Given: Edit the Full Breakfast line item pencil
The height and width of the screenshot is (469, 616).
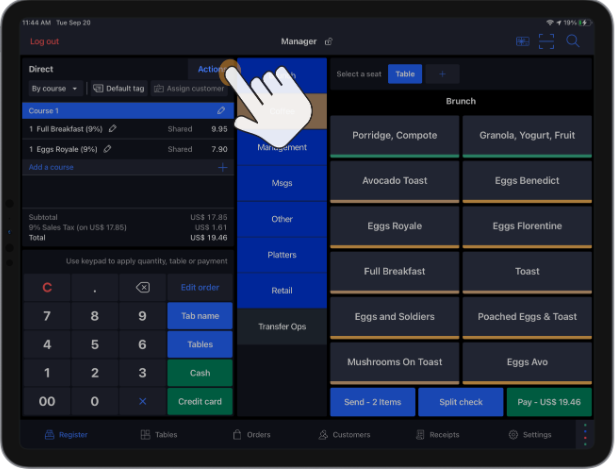Looking at the screenshot, I should [113, 129].
